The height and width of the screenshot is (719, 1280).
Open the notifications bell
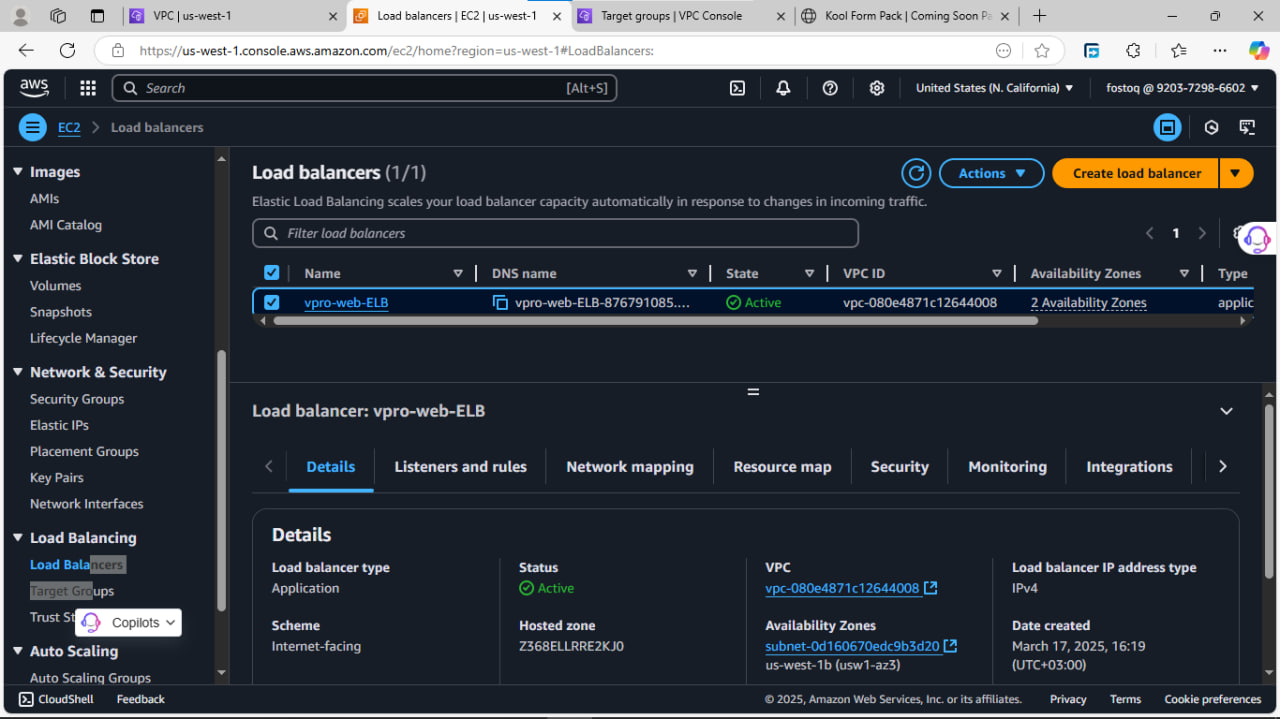(x=783, y=88)
